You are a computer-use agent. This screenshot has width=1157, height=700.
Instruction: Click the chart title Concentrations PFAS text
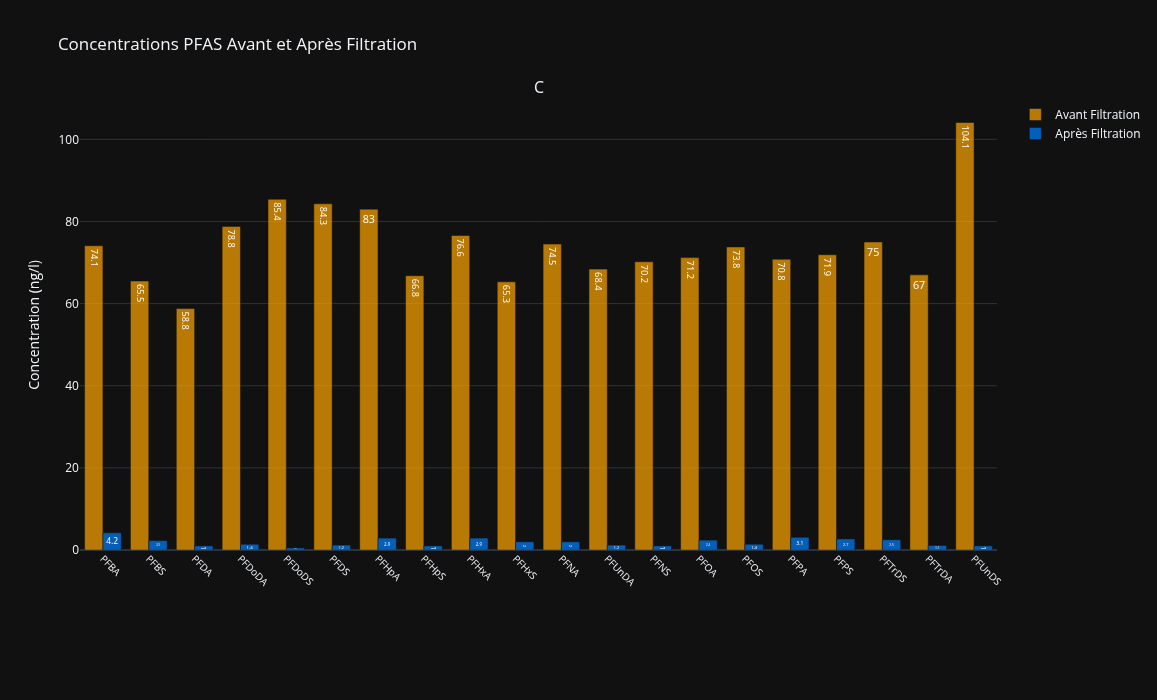pyautogui.click(x=237, y=45)
